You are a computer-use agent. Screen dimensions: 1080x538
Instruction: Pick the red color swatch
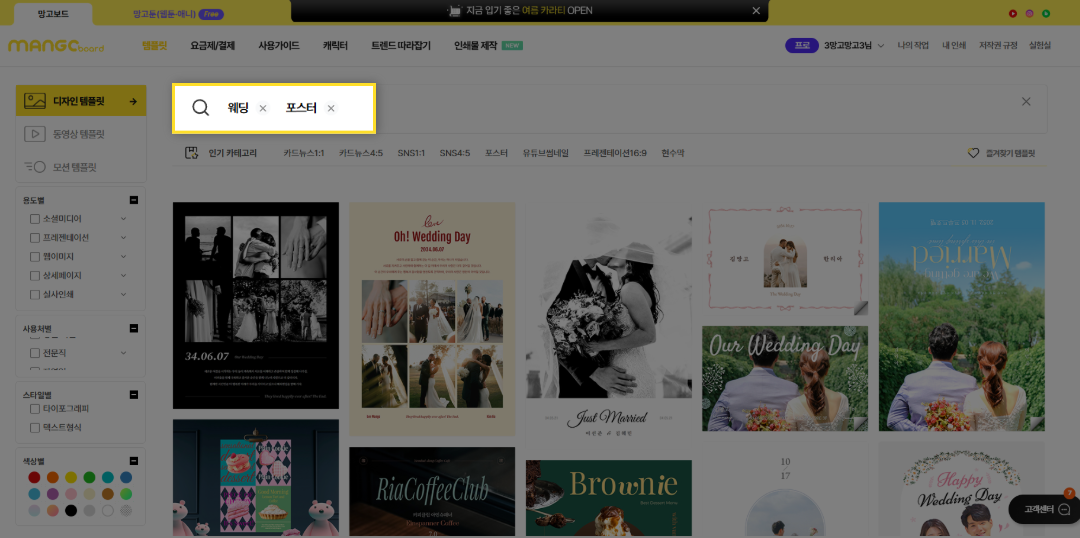(34, 477)
